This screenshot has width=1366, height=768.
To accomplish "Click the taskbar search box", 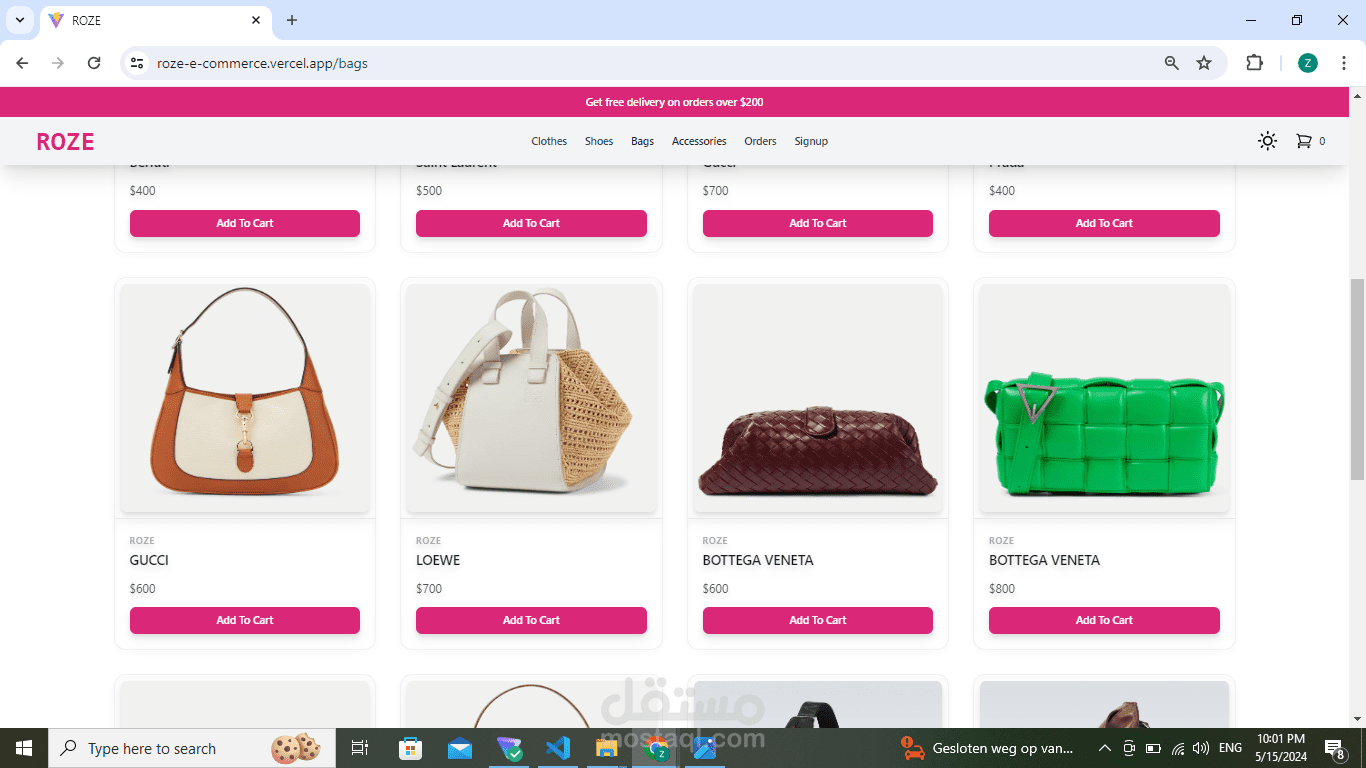I will coord(193,748).
